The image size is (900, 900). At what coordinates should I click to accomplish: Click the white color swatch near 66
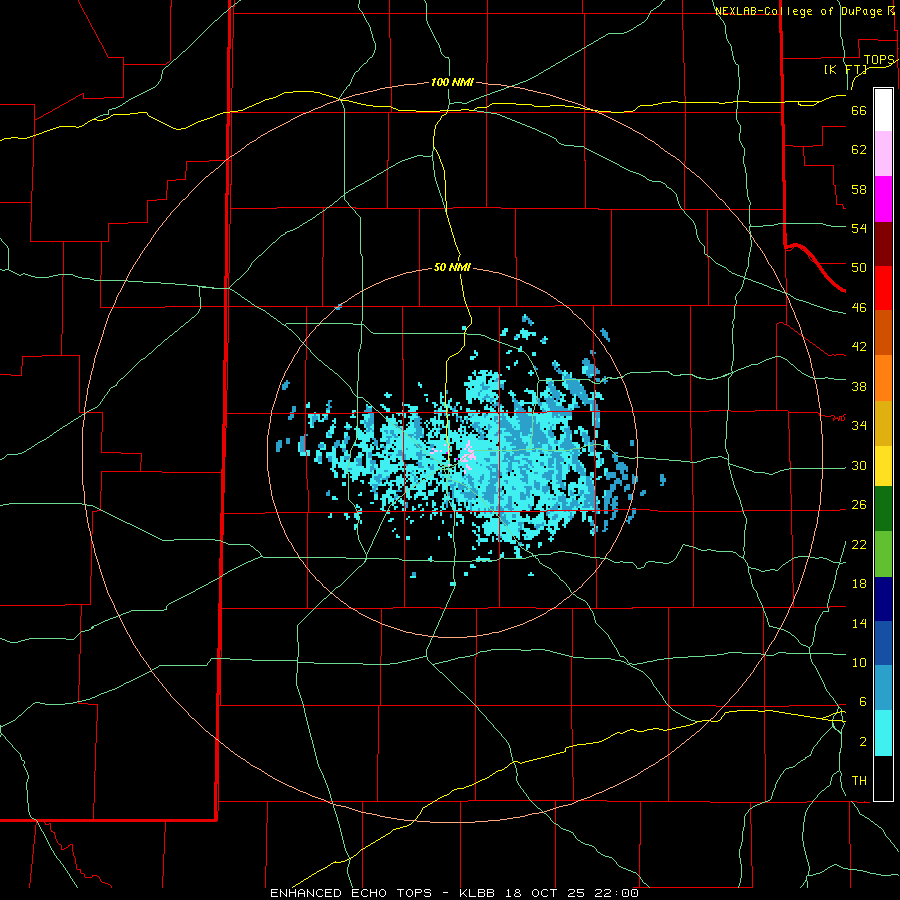point(883,110)
